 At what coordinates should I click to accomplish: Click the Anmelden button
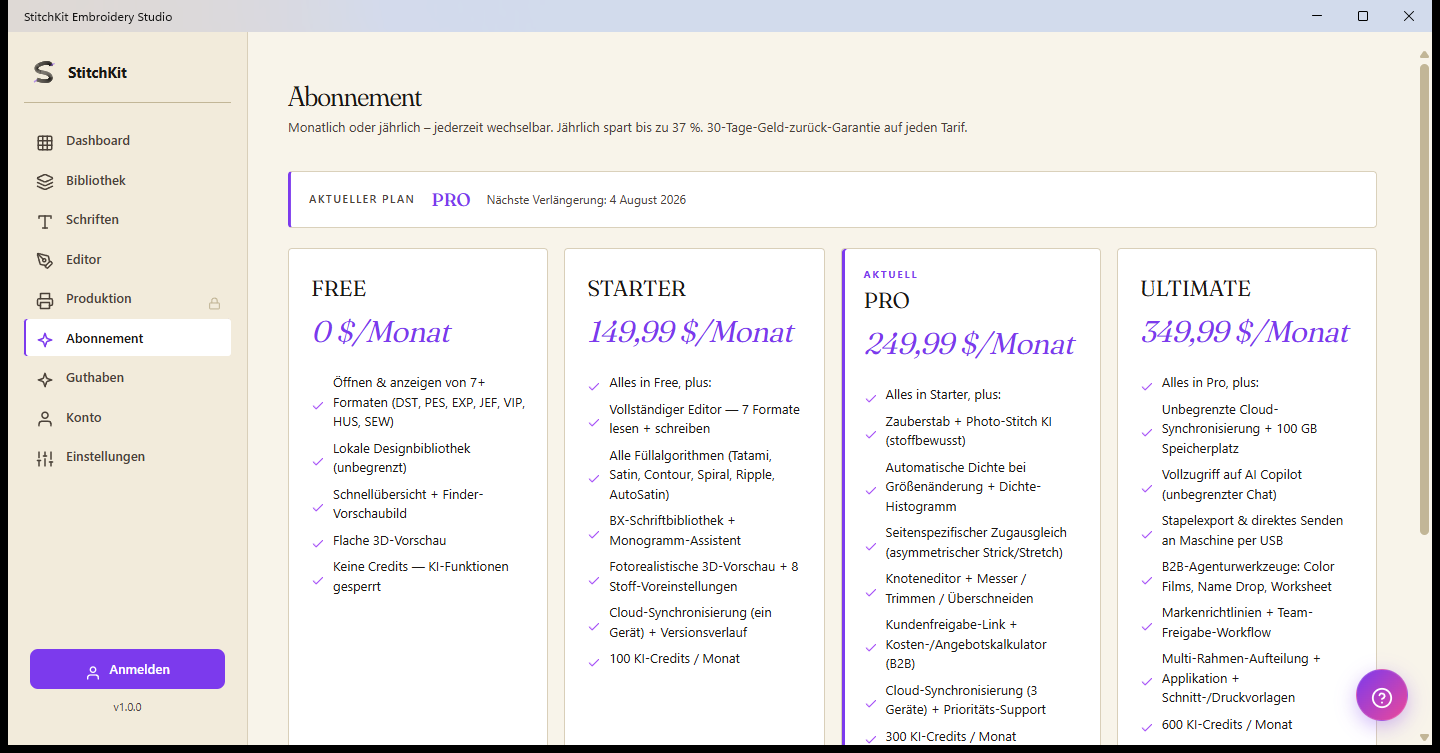click(127, 669)
